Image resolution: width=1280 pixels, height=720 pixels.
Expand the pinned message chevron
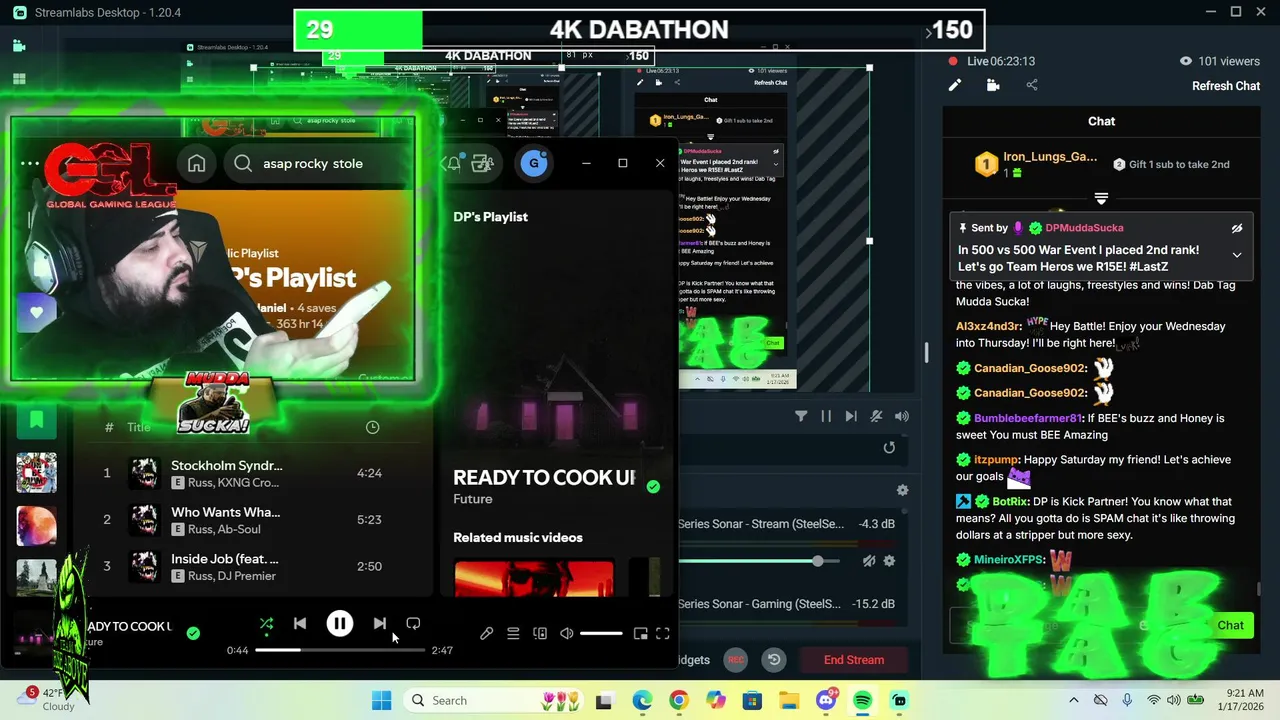[1237, 255]
